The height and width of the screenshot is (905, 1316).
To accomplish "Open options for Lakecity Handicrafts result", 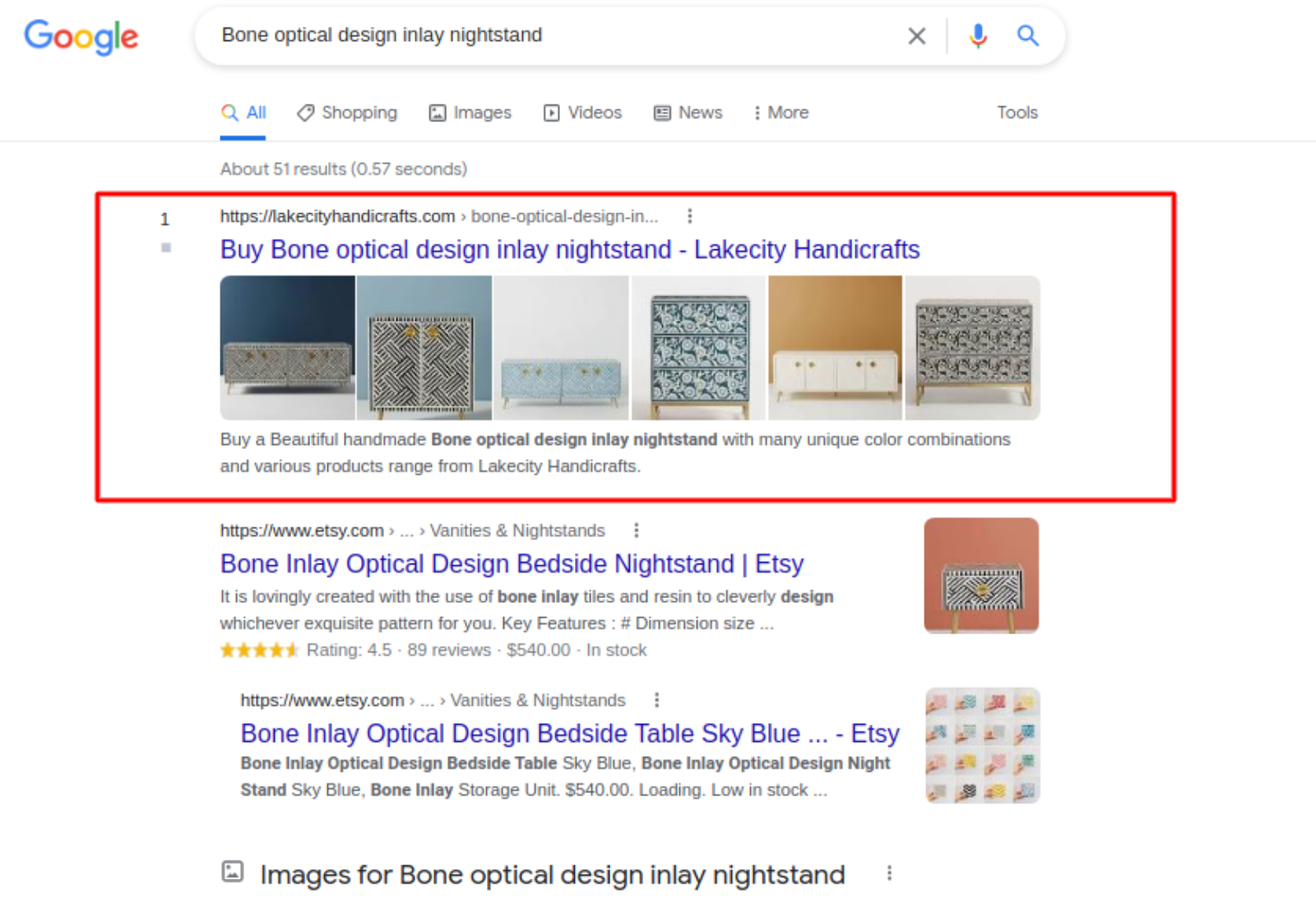I will tap(689, 216).
